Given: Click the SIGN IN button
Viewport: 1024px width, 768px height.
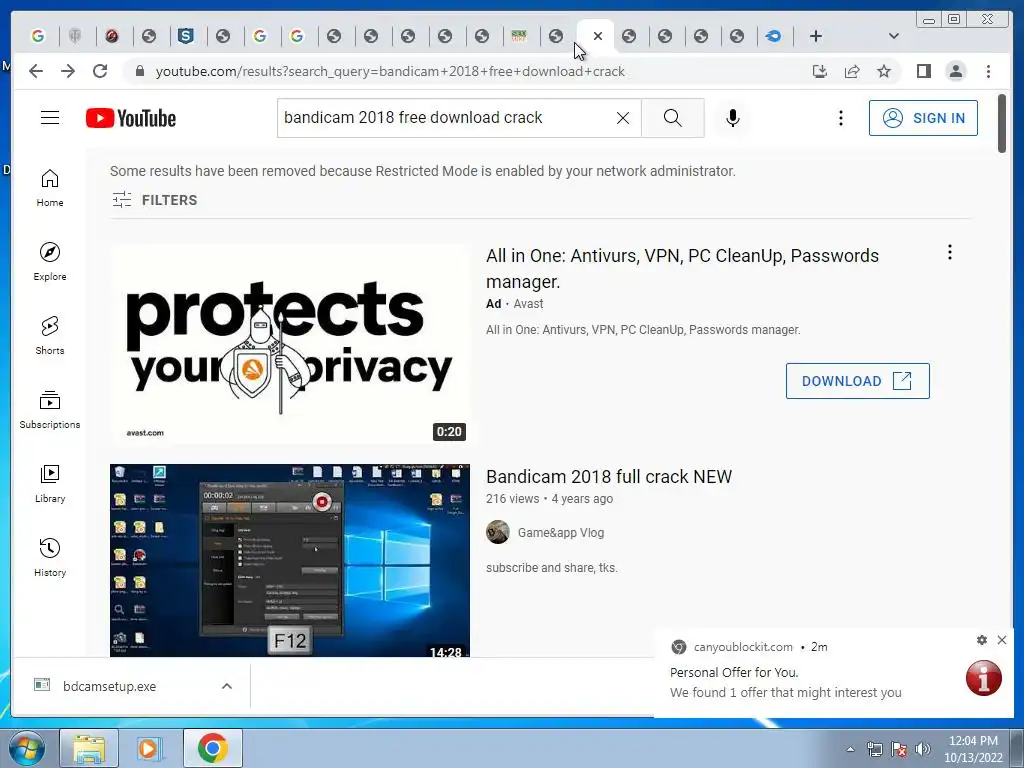Looking at the screenshot, I should click(923, 118).
